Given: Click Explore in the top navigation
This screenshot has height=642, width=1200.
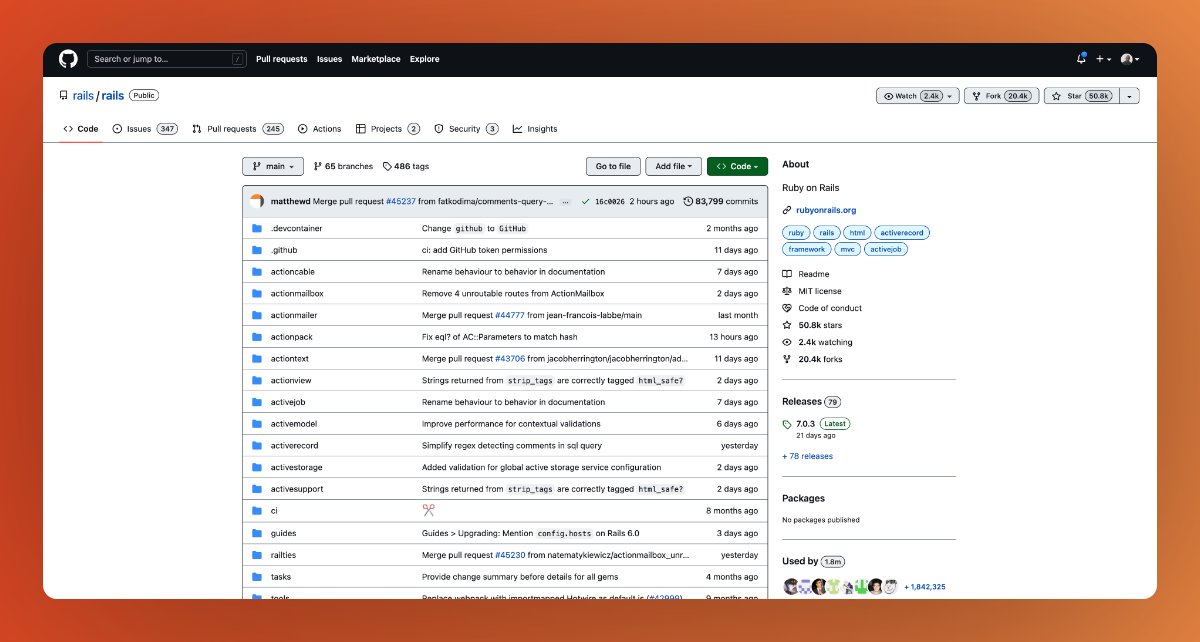Looking at the screenshot, I should pyautogui.click(x=424, y=59).
